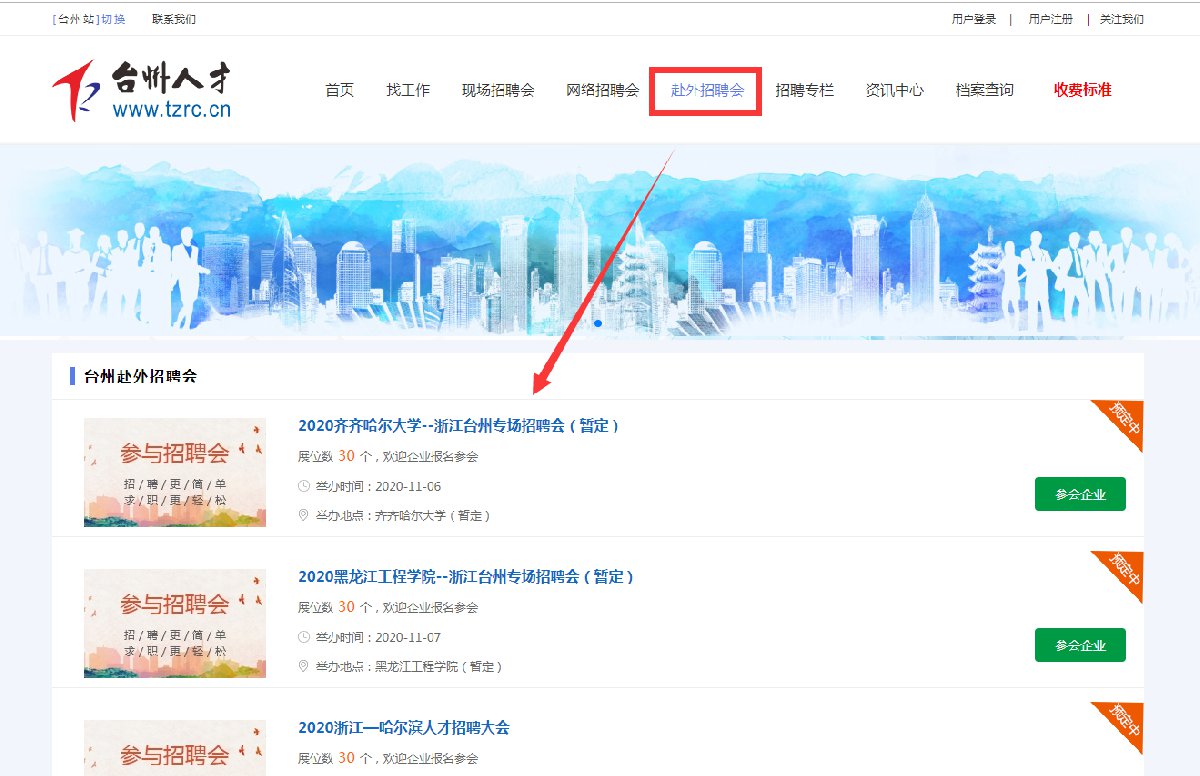Click location pin icon for 黑龙江工程学院（暂定）

coord(304,666)
